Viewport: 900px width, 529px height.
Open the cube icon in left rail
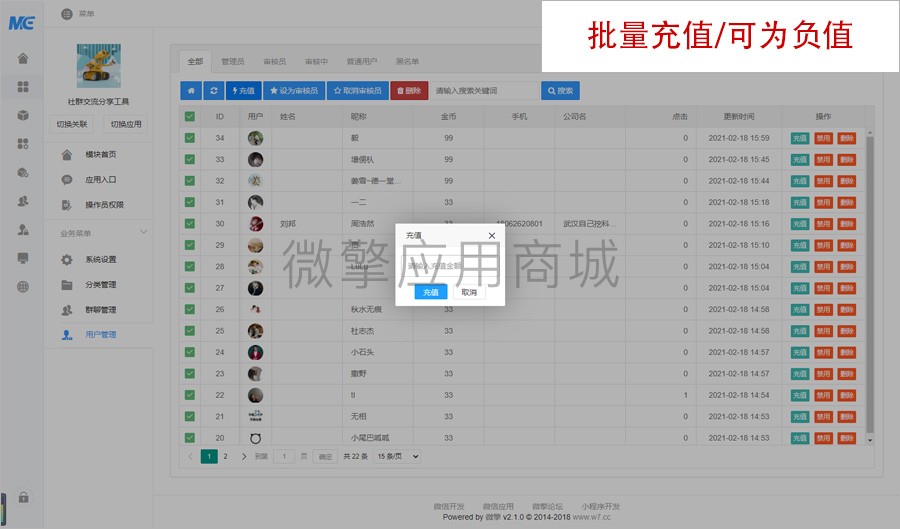23,115
